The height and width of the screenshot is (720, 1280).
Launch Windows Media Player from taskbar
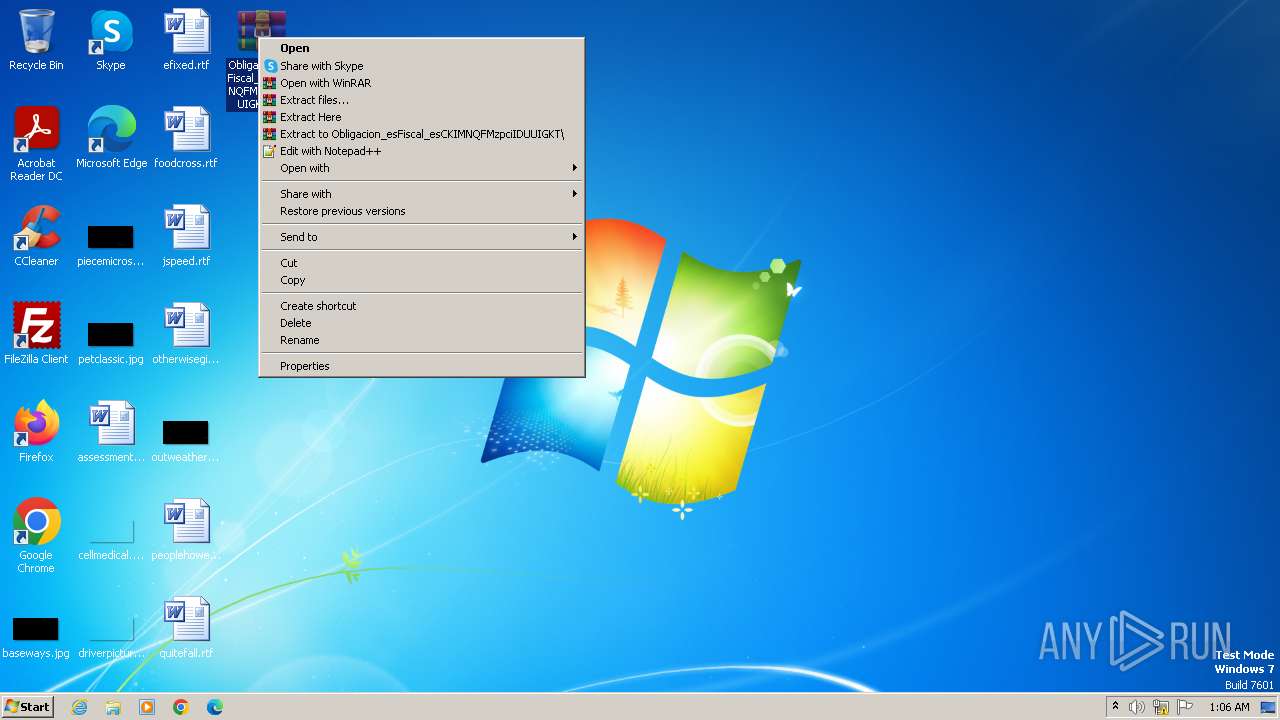pos(147,707)
